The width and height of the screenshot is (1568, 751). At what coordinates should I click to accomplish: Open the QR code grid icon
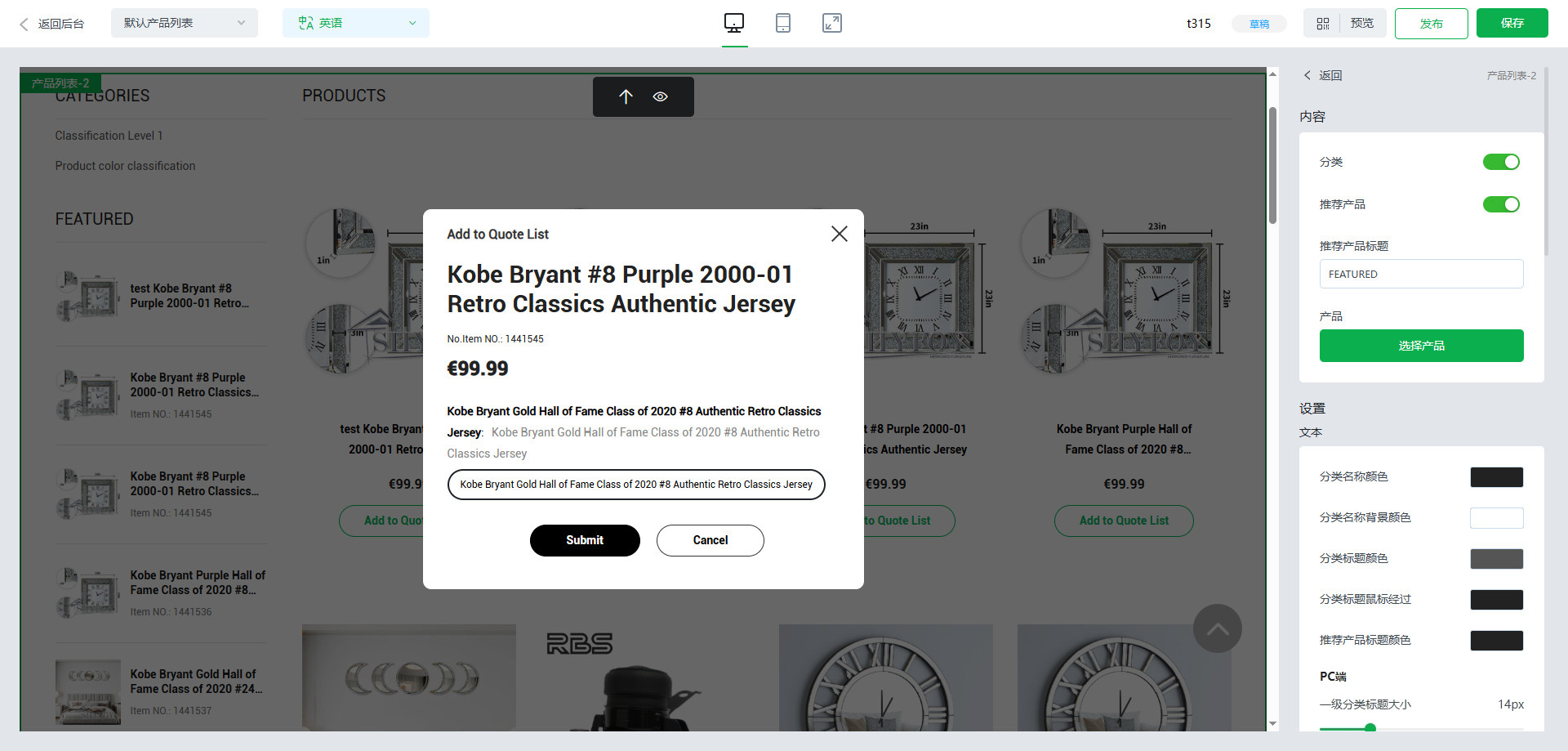point(1323,24)
